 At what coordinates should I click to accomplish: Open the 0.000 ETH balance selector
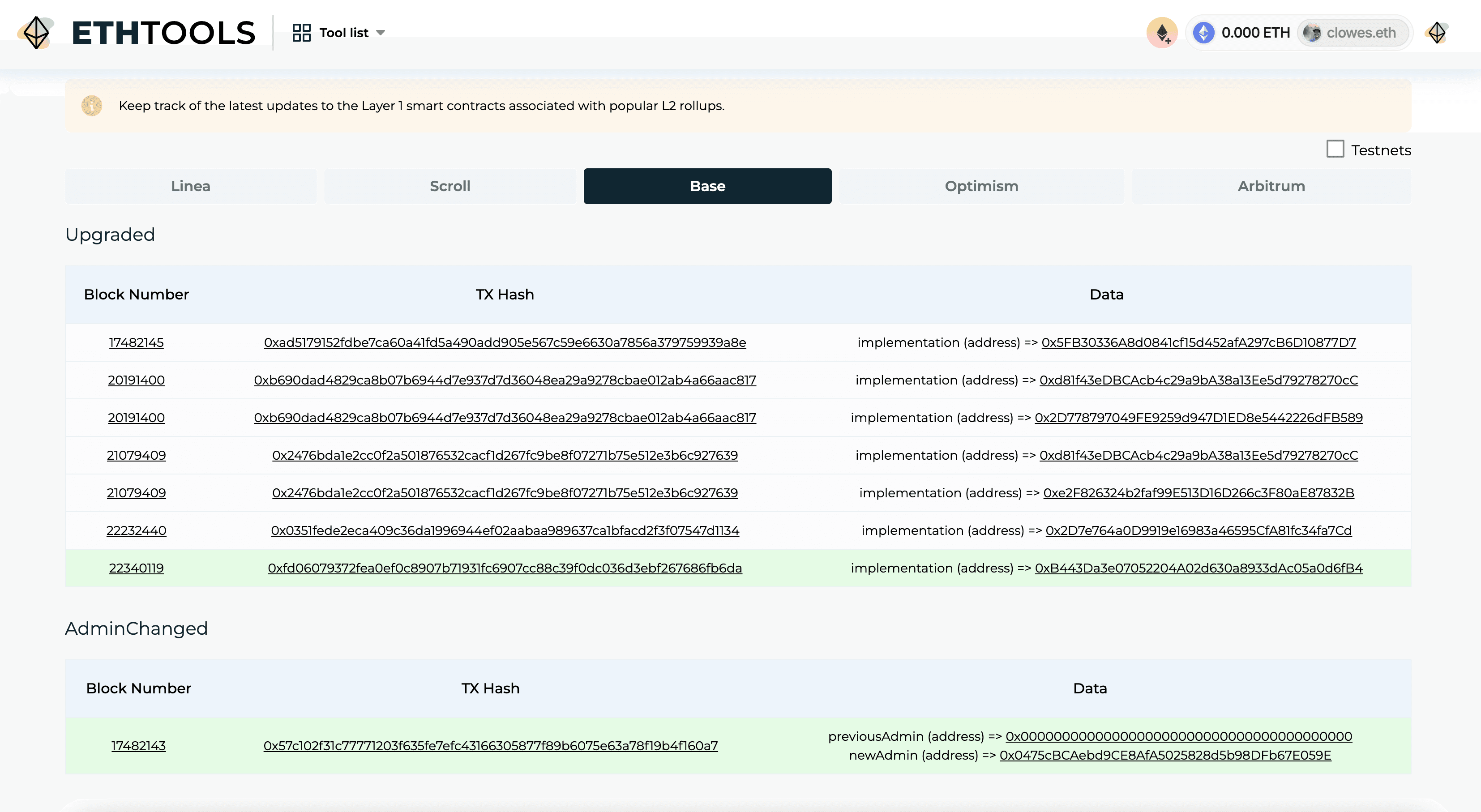pos(1255,33)
